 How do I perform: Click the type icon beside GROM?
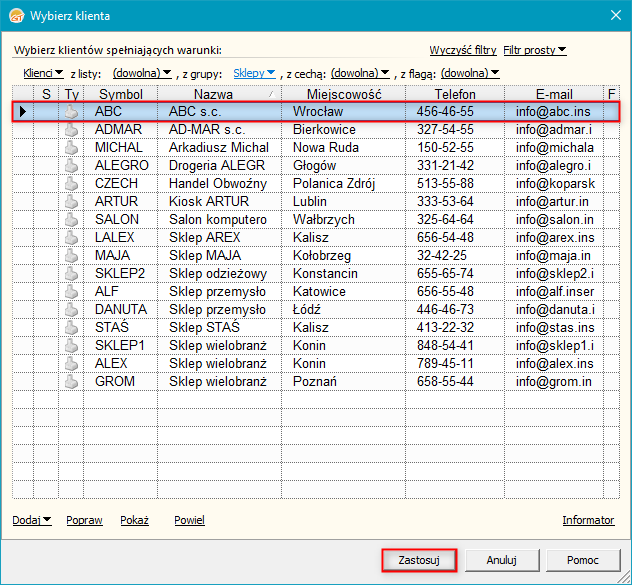coord(71,382)
